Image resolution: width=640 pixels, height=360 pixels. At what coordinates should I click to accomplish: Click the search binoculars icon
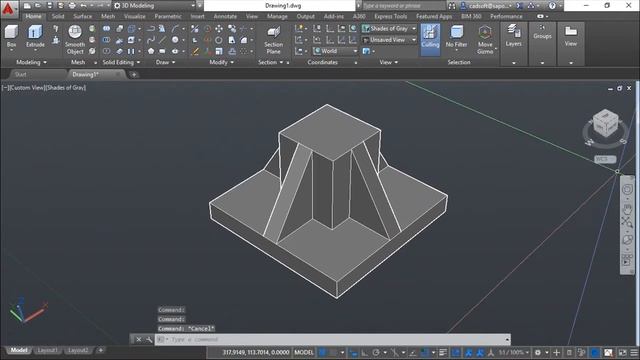click(451, 6)
